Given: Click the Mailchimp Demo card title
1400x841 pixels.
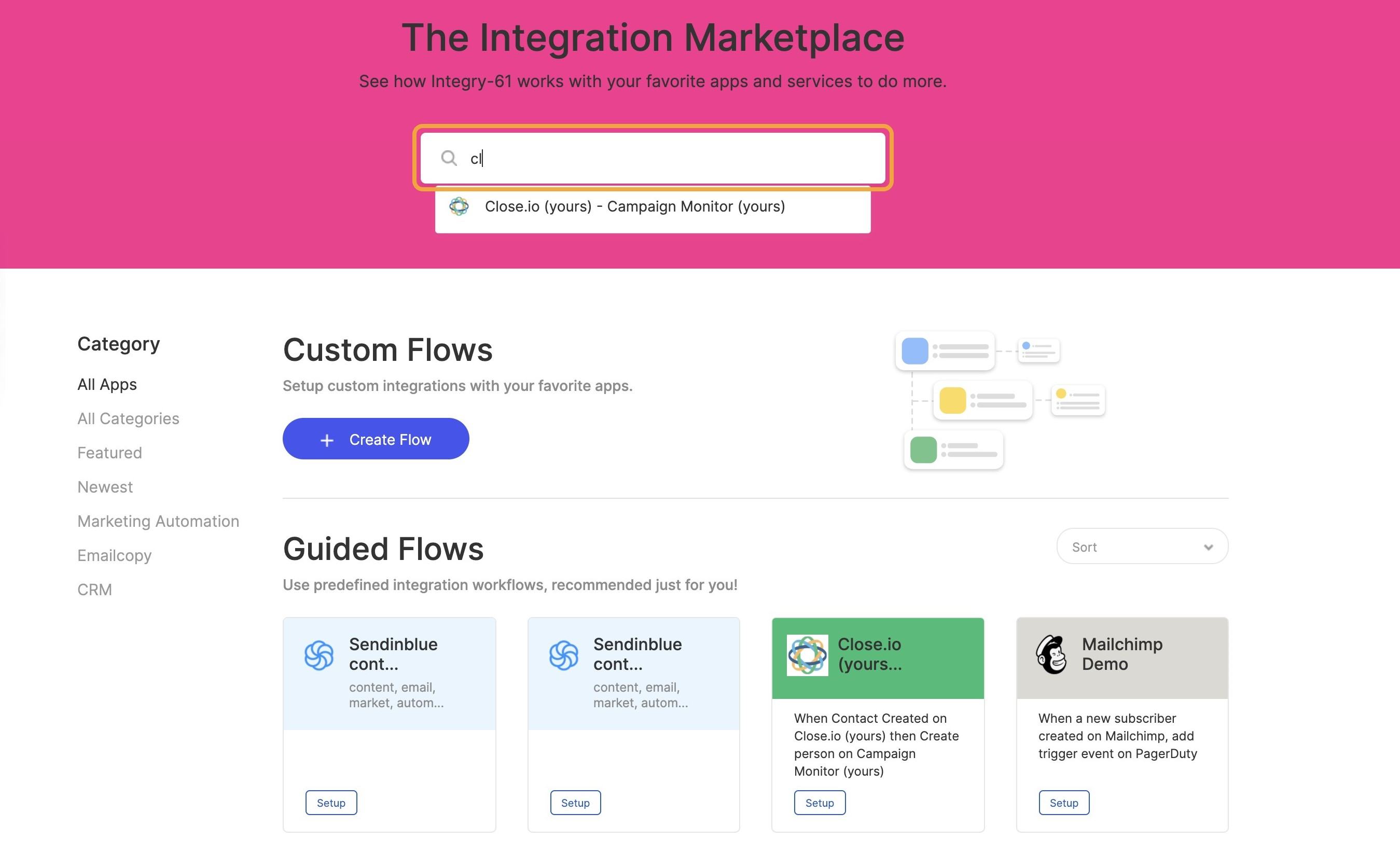Looking at the screenshot, I should point(1121,654).
